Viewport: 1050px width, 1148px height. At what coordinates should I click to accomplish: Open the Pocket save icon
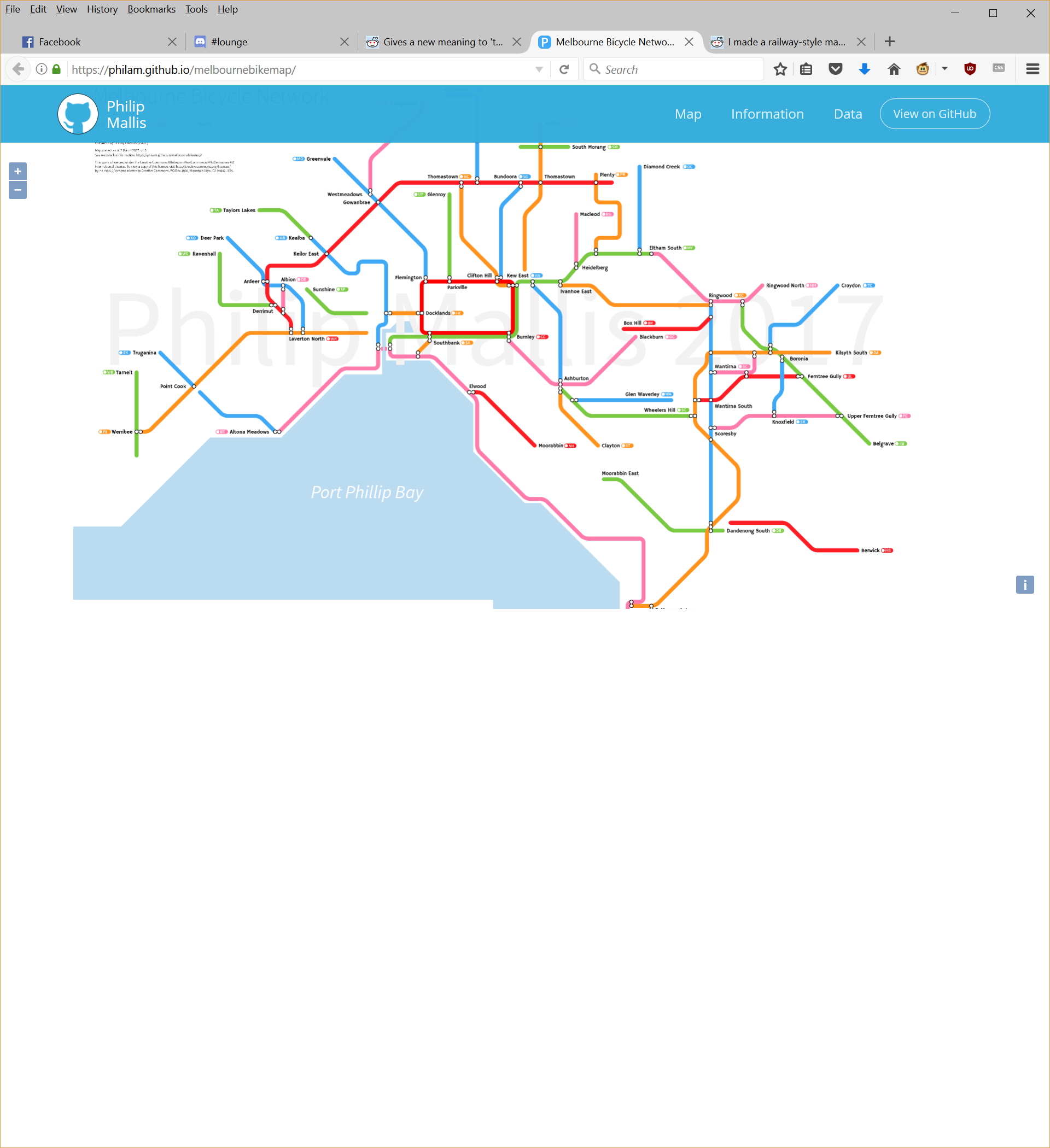tap(835, 69)
